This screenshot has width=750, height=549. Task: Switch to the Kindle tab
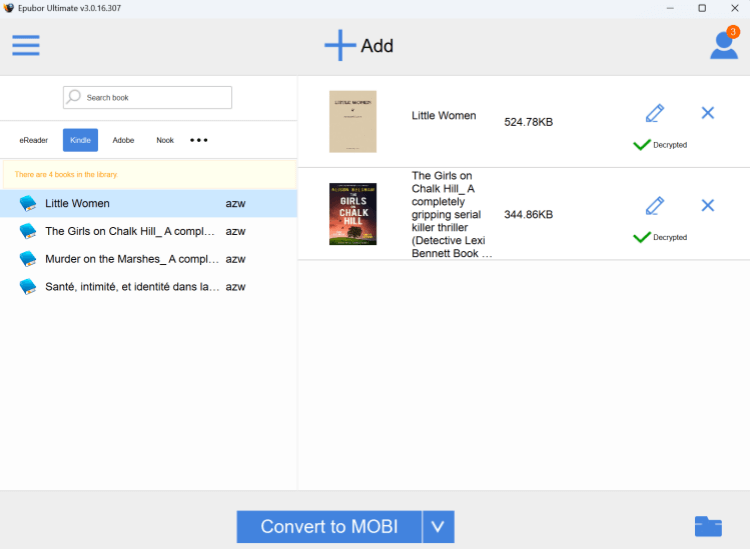click(80, 140)
